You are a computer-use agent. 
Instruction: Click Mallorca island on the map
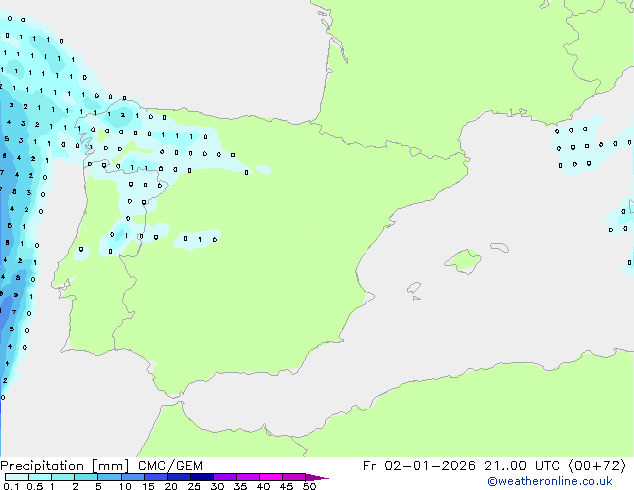(x=462, y=262)
